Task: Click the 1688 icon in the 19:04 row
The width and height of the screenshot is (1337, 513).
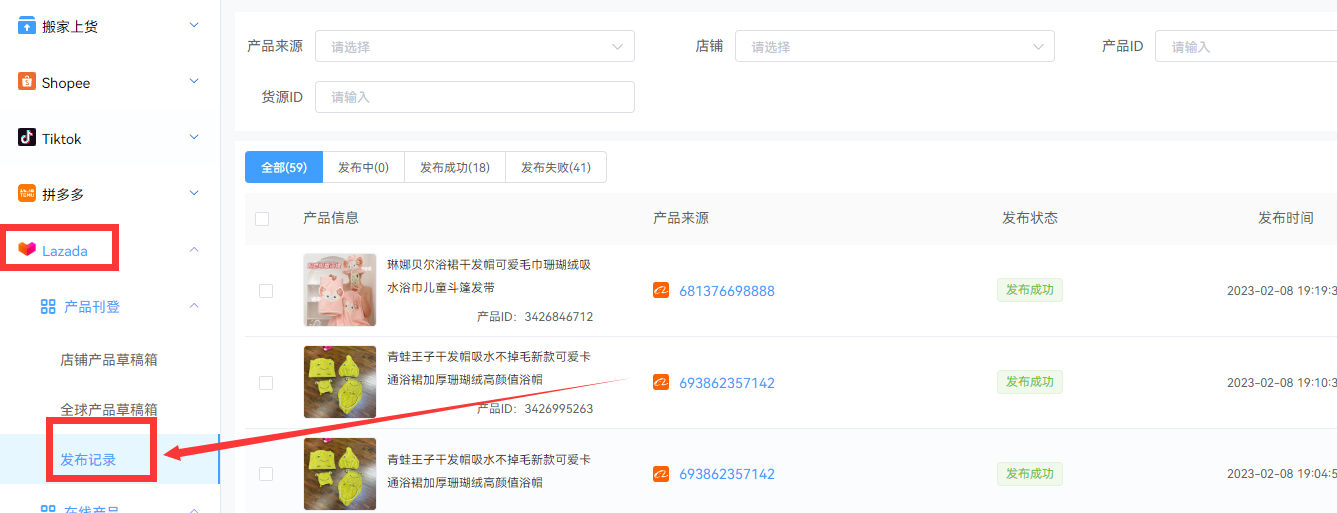Action: coord(661,473)
